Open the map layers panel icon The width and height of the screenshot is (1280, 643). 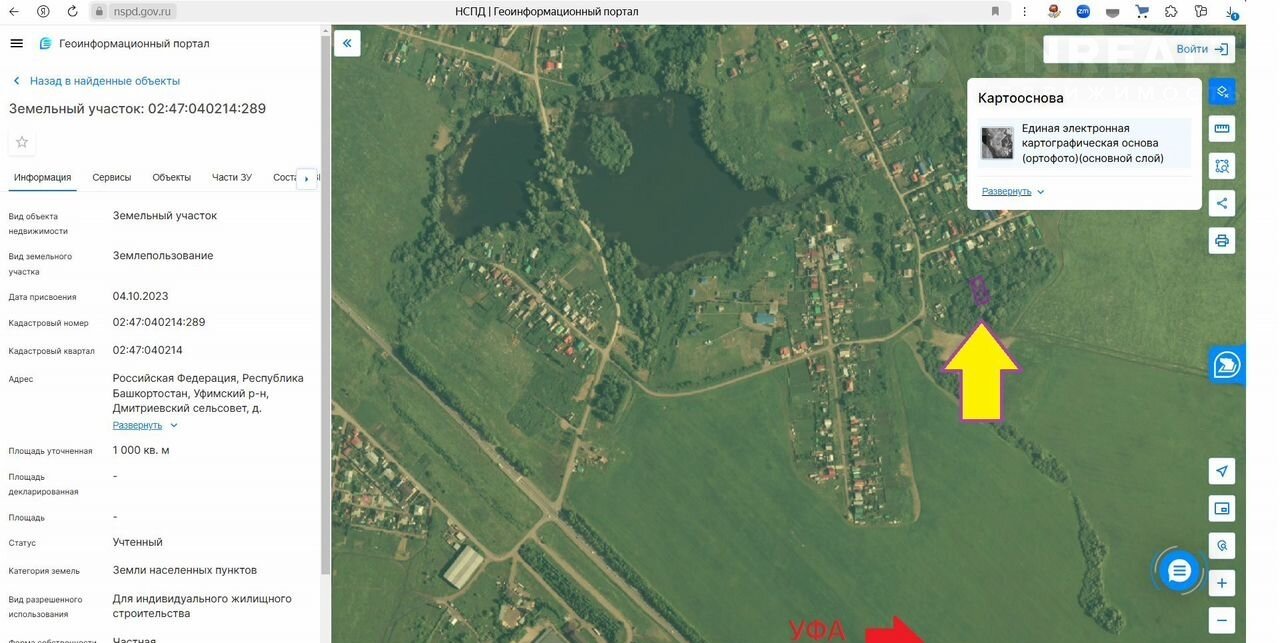(1221, 91)
